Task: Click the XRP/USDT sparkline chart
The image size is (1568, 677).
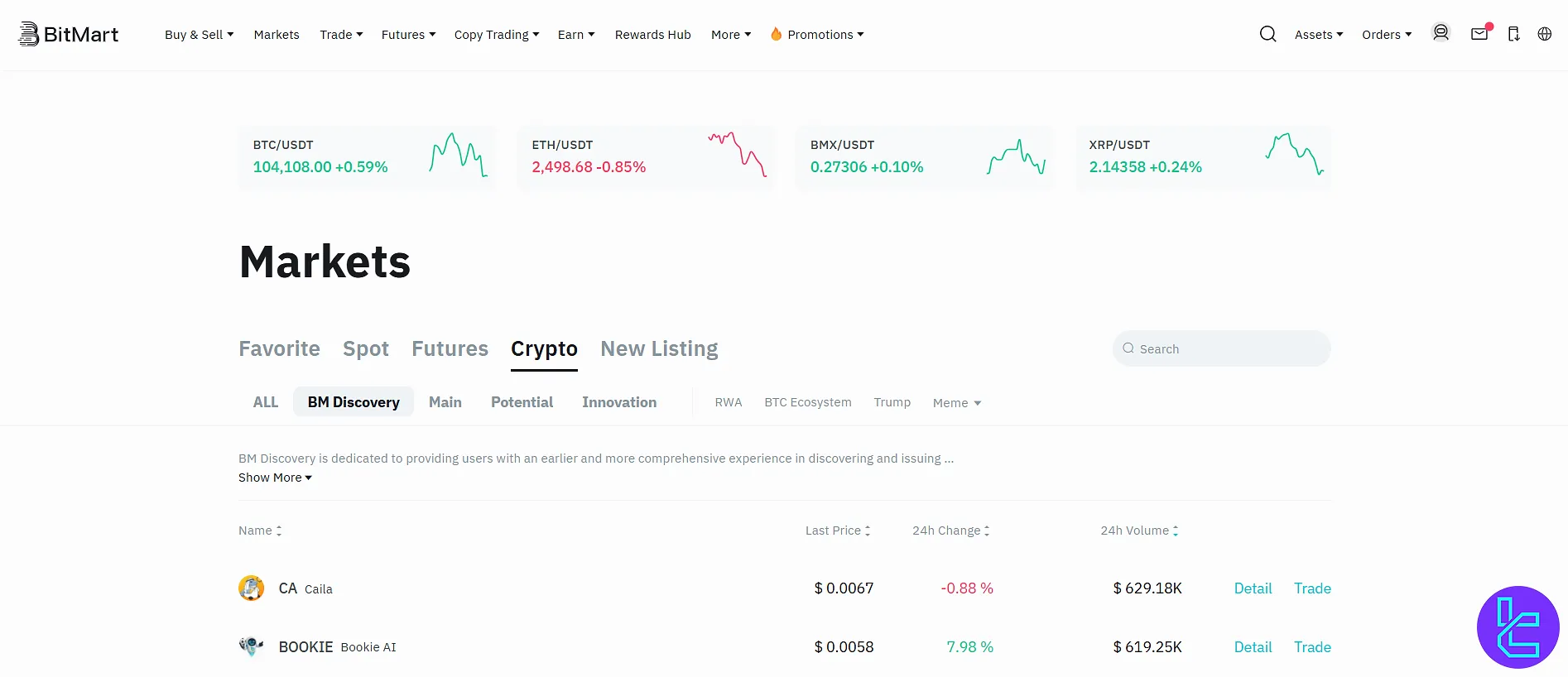Action: 1295,154
